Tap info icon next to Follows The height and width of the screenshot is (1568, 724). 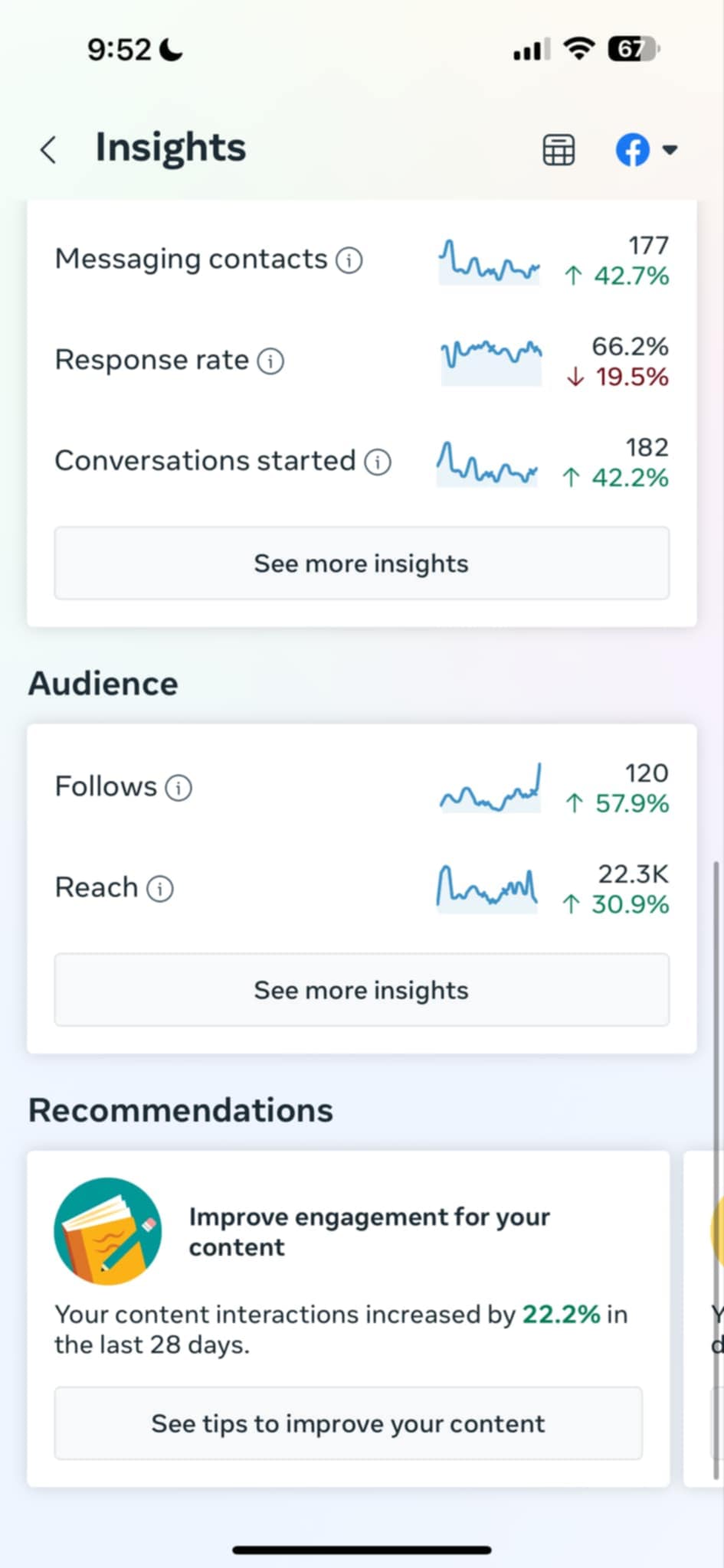pos(179,787)
